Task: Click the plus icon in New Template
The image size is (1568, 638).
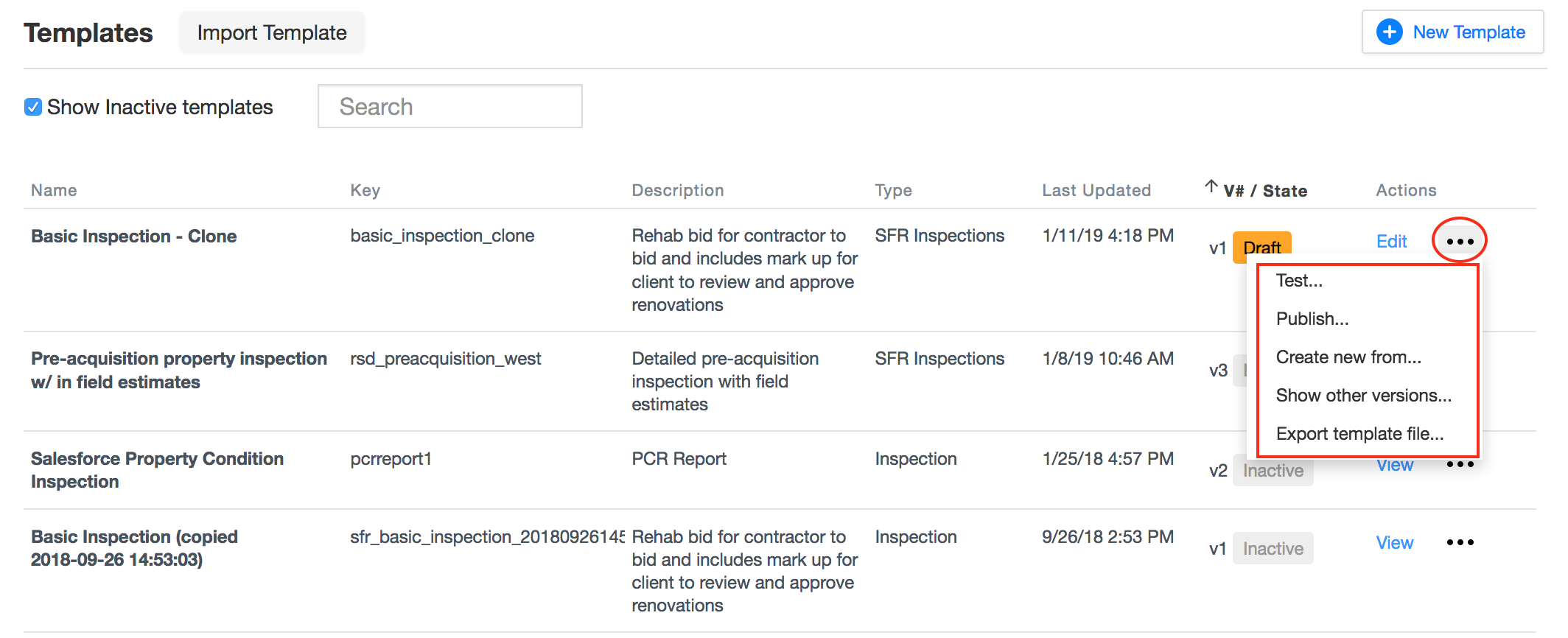Action: 1390,32
